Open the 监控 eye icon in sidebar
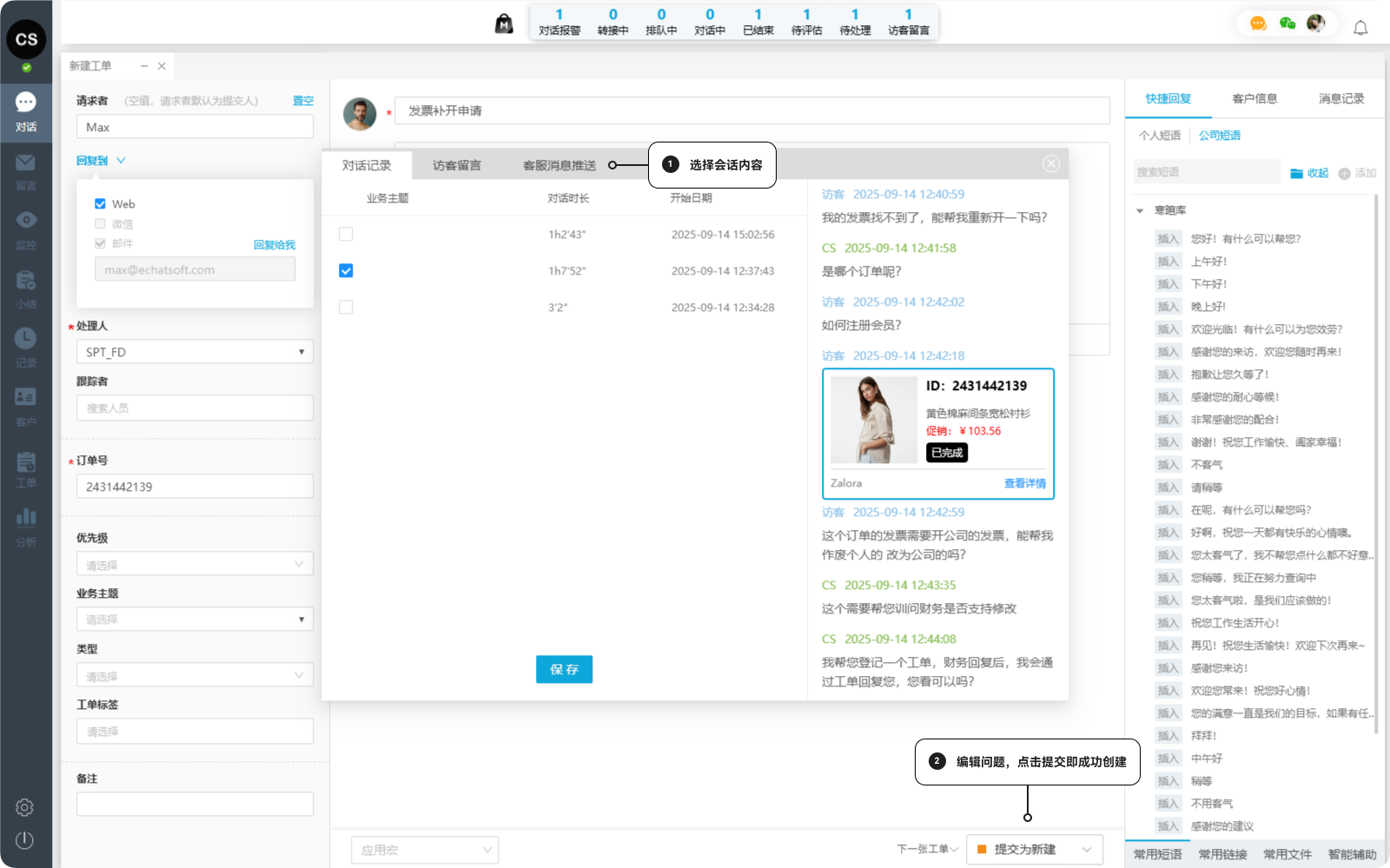Viewport: 1390px width, 868px height. tap(26, 221)
